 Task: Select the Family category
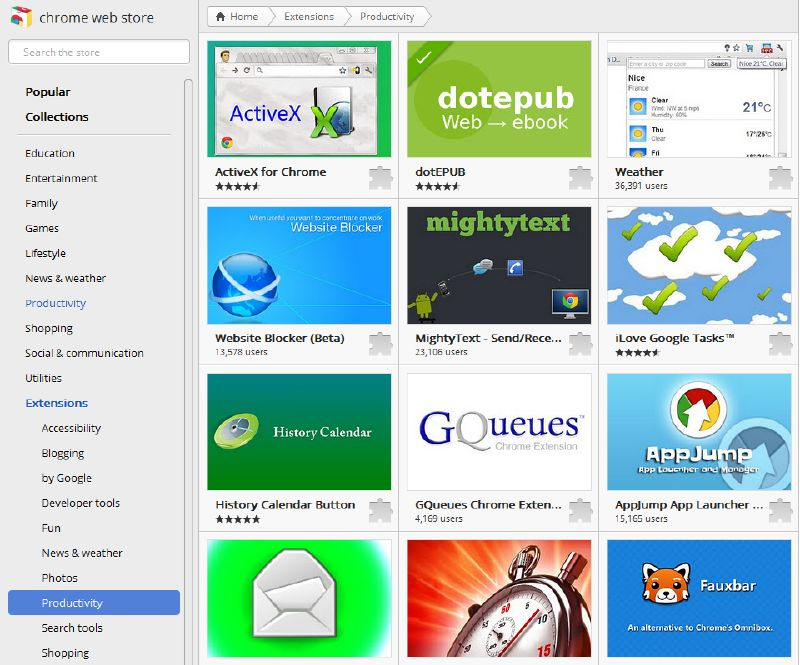point(41,203)
